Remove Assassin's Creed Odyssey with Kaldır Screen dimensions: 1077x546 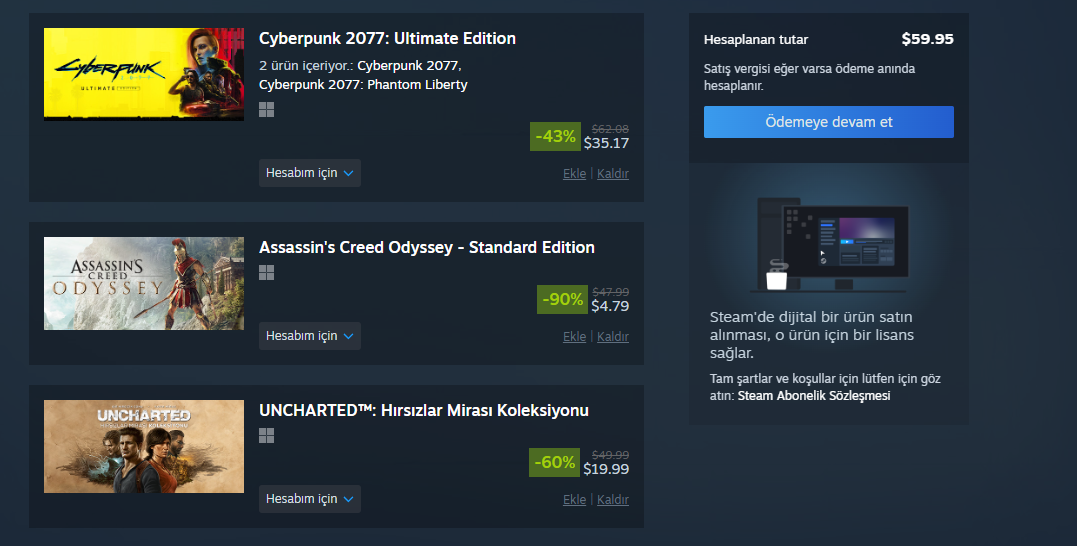[x=613, y=337]
